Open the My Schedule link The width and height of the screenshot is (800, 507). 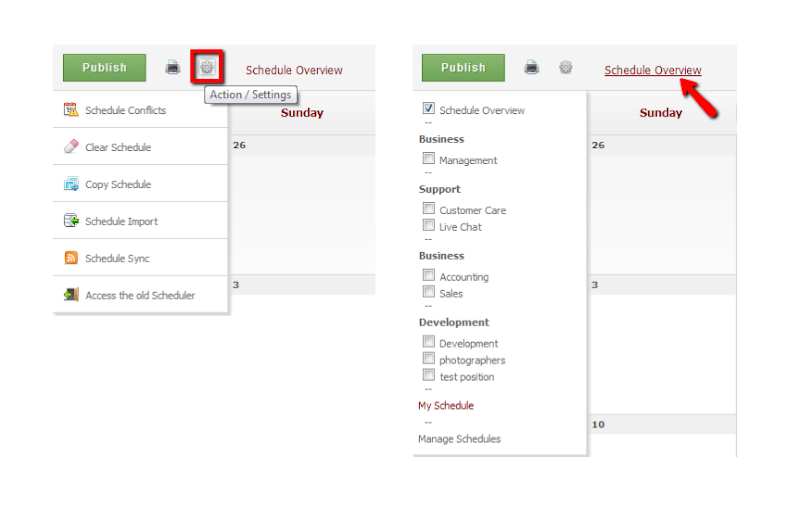click(x=446, y=405)
